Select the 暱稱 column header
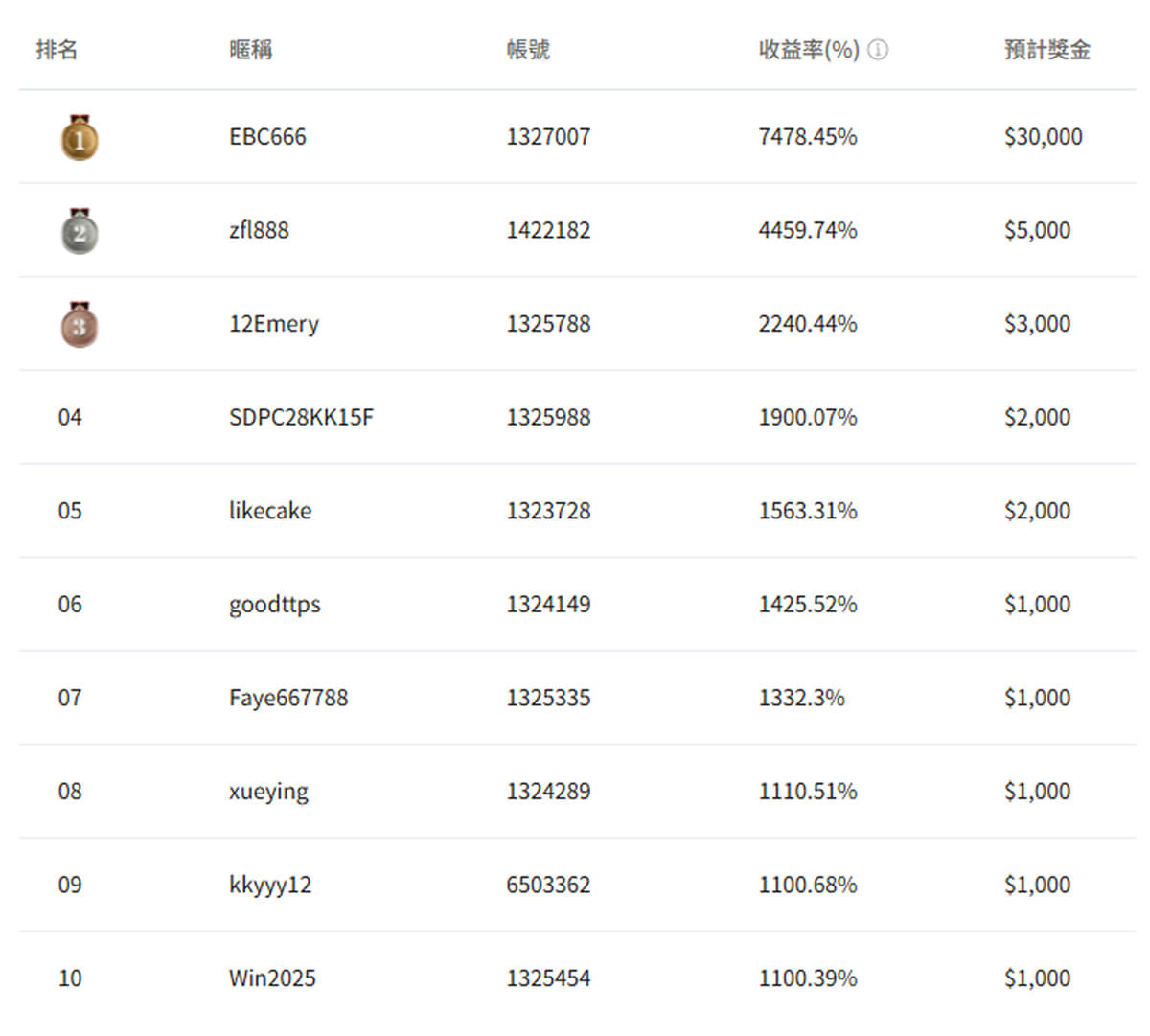Screen dimensions: 1150x1036 [250, 50]
